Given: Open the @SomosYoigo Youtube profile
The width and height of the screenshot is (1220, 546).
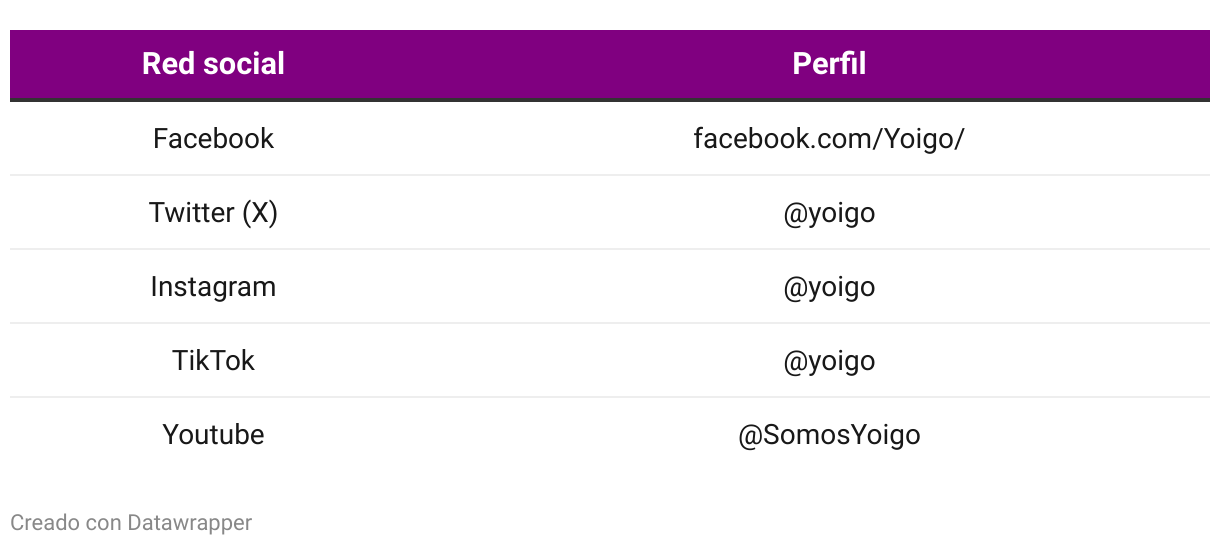Looking at the screenshot, I should [x=829, y=434].
